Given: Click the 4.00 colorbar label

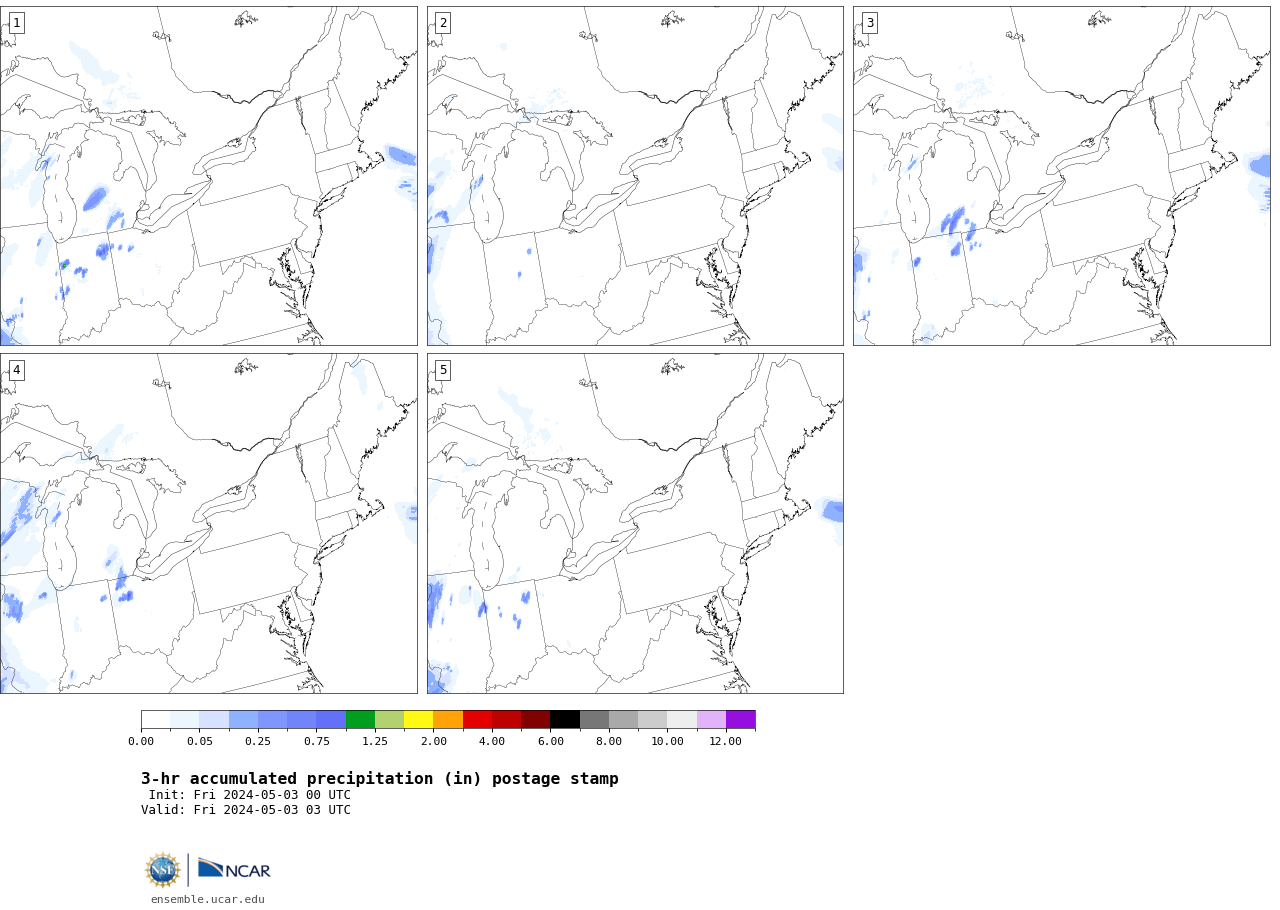Looking at the screenshot, I should click(492, 741).
